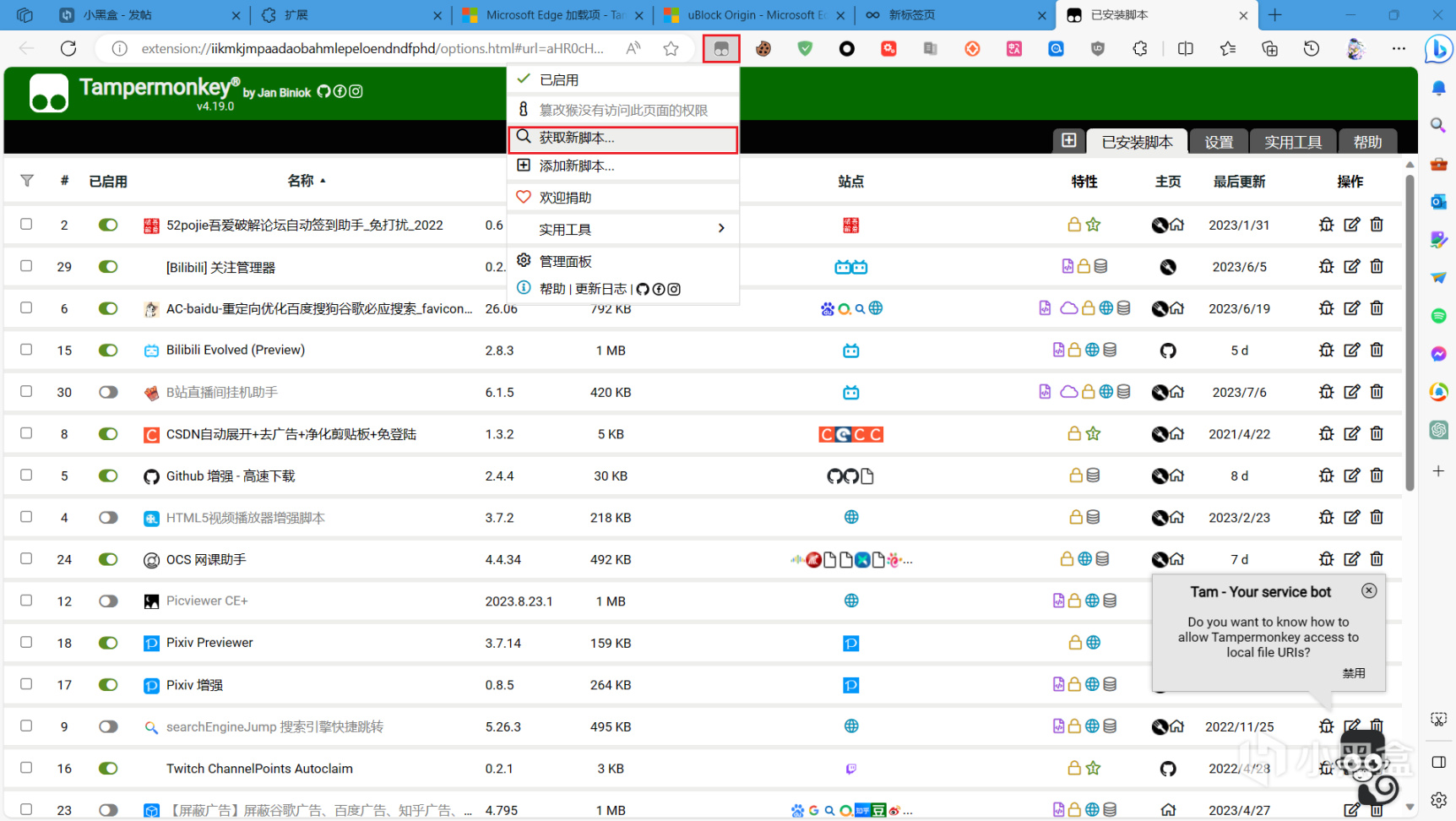Open the Extensions puzzle icon in toolbar
This screenshot has height=821, width=1456.
pyautogui.click(x=1140, y=49)
